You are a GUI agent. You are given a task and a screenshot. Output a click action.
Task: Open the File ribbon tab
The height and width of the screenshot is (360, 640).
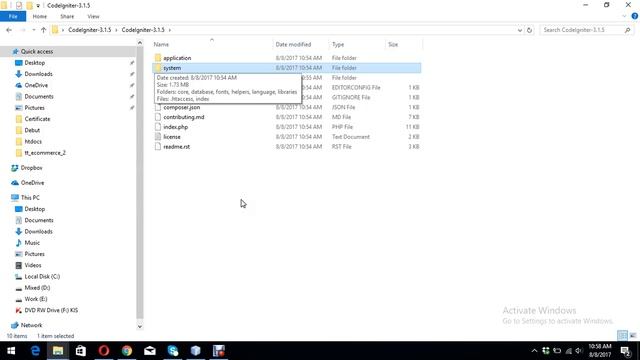click(13, 16)
